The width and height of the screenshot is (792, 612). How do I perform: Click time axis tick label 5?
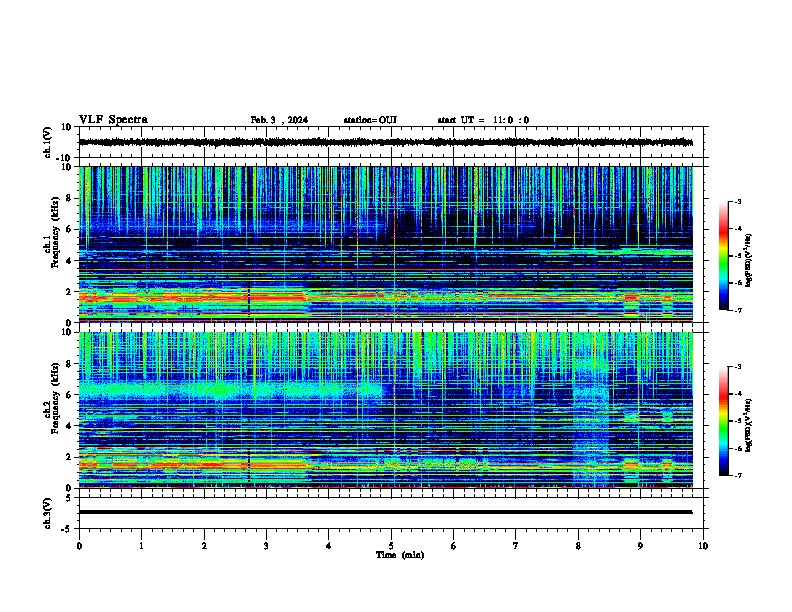[391, 546]
